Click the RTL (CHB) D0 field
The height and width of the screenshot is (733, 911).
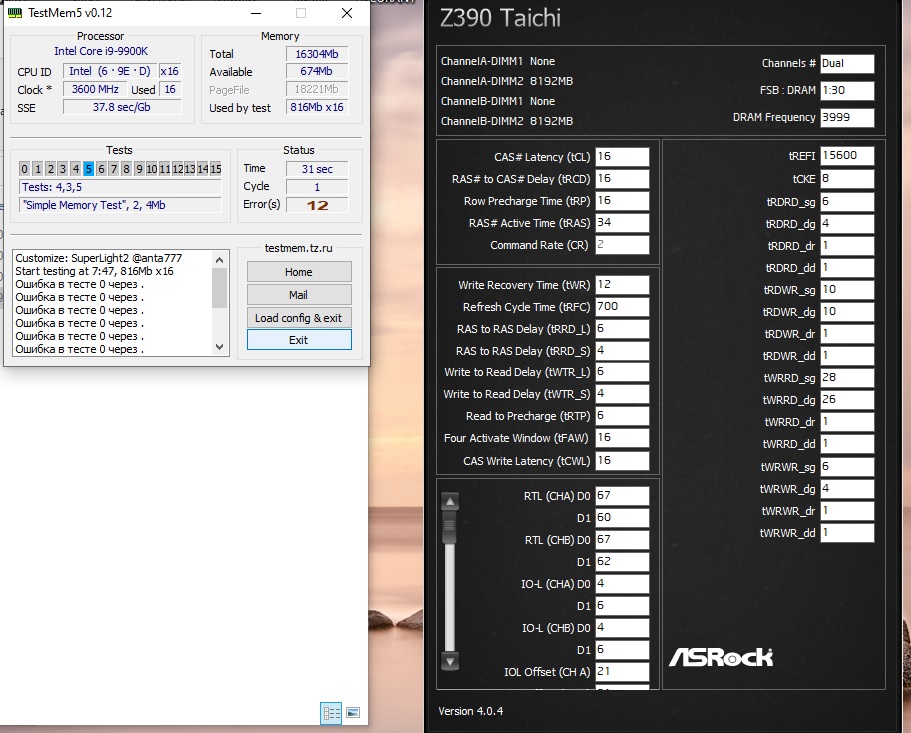(622, 540)
